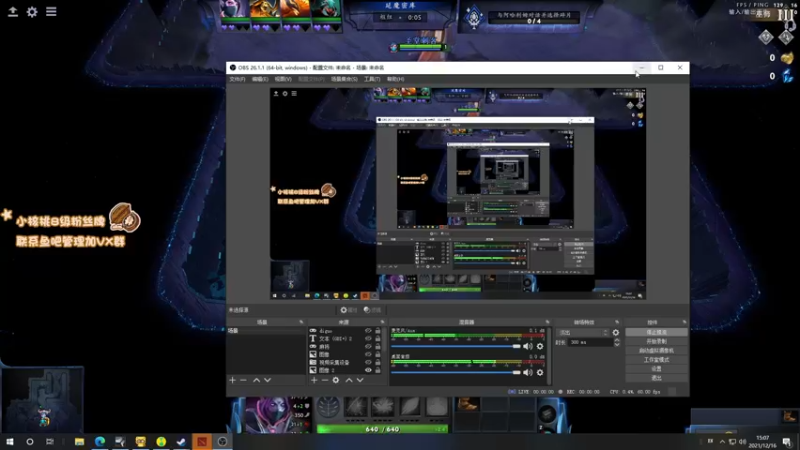Open the 编辑(E) menu in OBS
Viewport: 800px width, 450px height.
point(260,79)
